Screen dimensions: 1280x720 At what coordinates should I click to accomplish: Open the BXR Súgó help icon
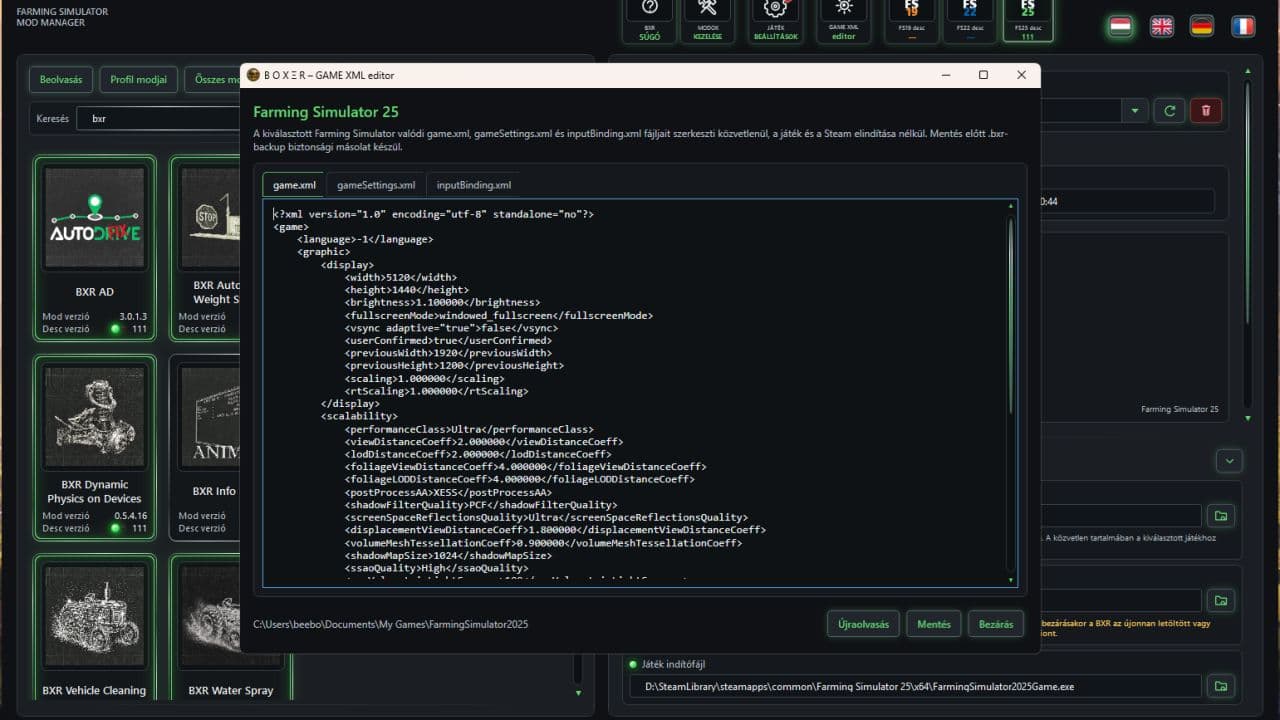650,19
